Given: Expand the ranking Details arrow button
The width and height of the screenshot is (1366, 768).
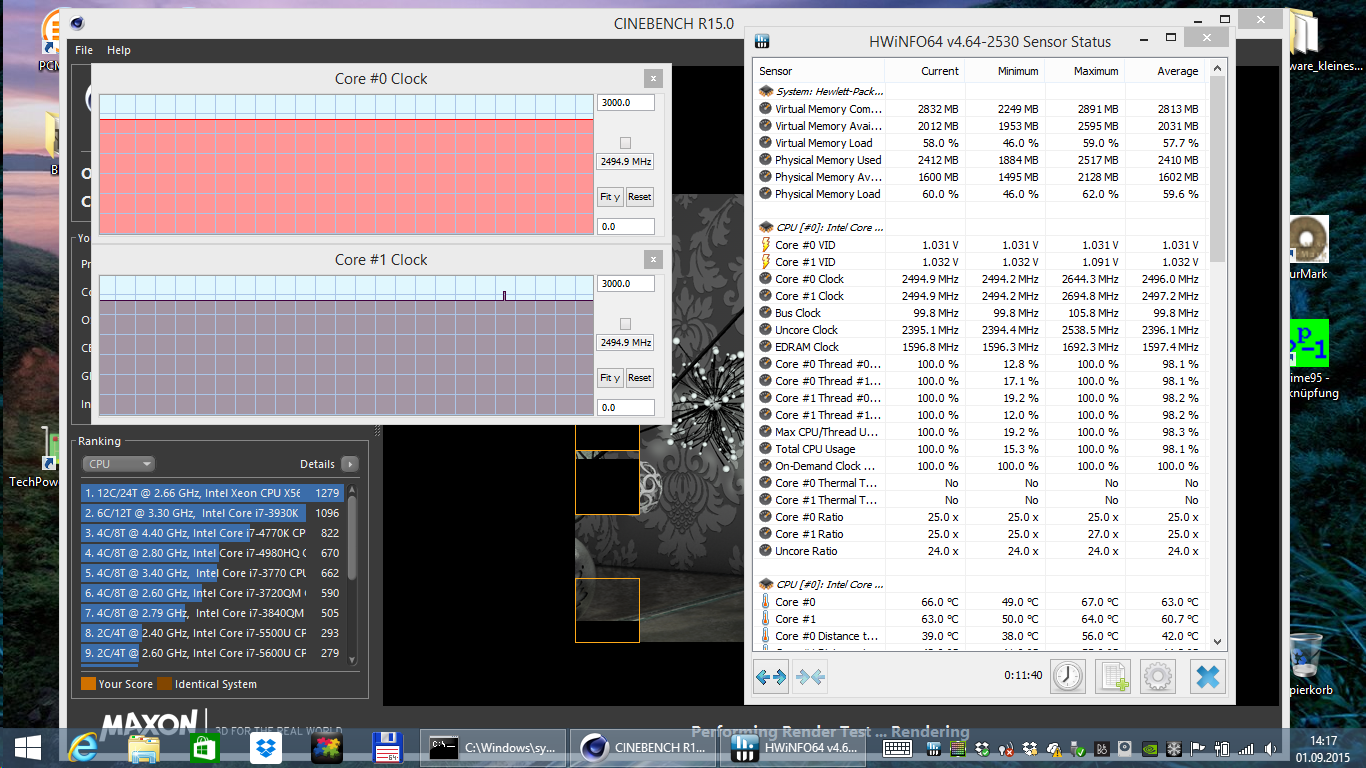Looking at the screenshot, I should coord(349,464).
